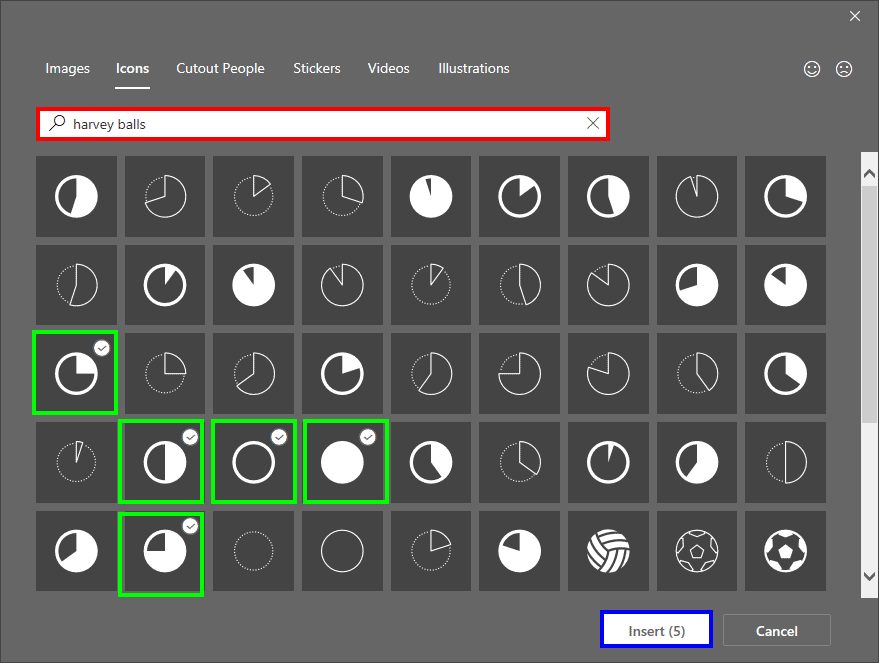Deselect the selected empty circle icon

(x=253, y=461)
